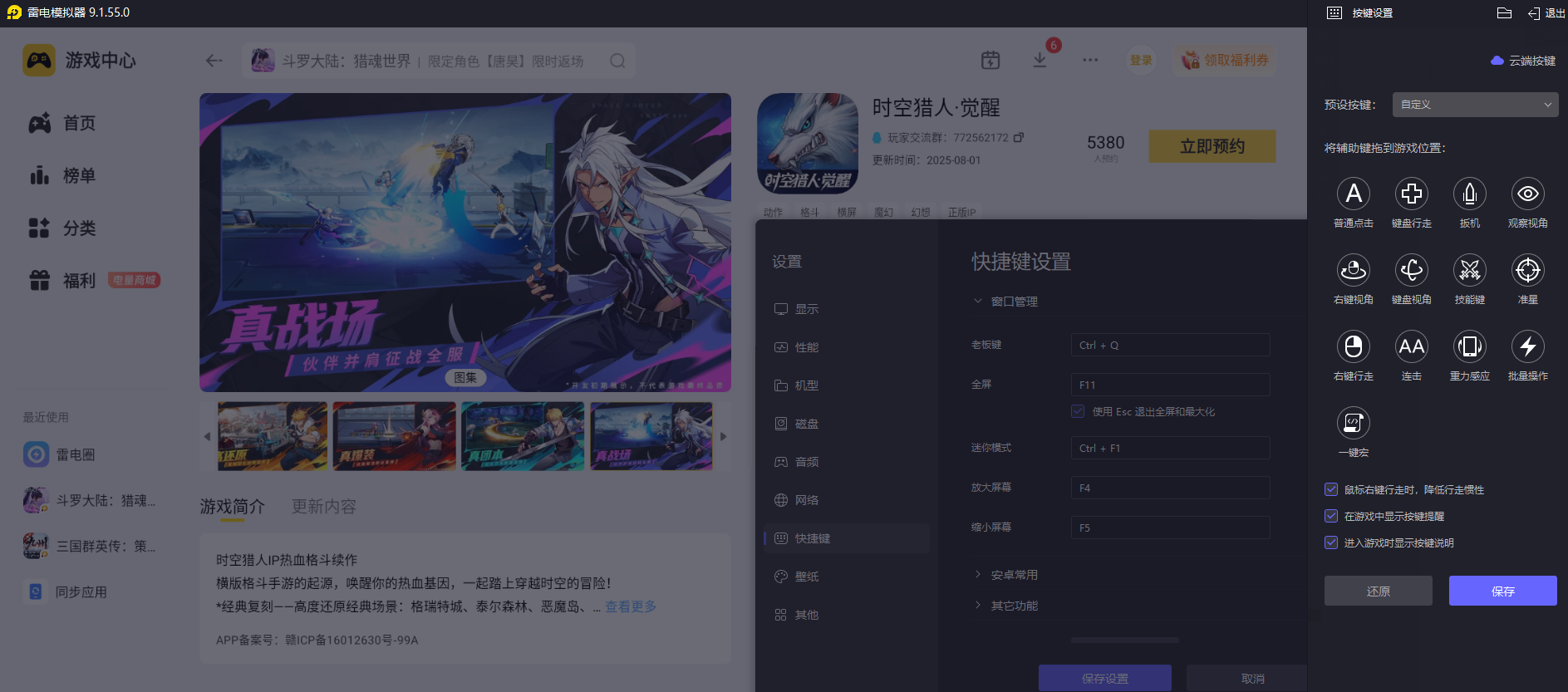
Task: Select the 批量操作 batch operation icon
Action: point(1527,346)
